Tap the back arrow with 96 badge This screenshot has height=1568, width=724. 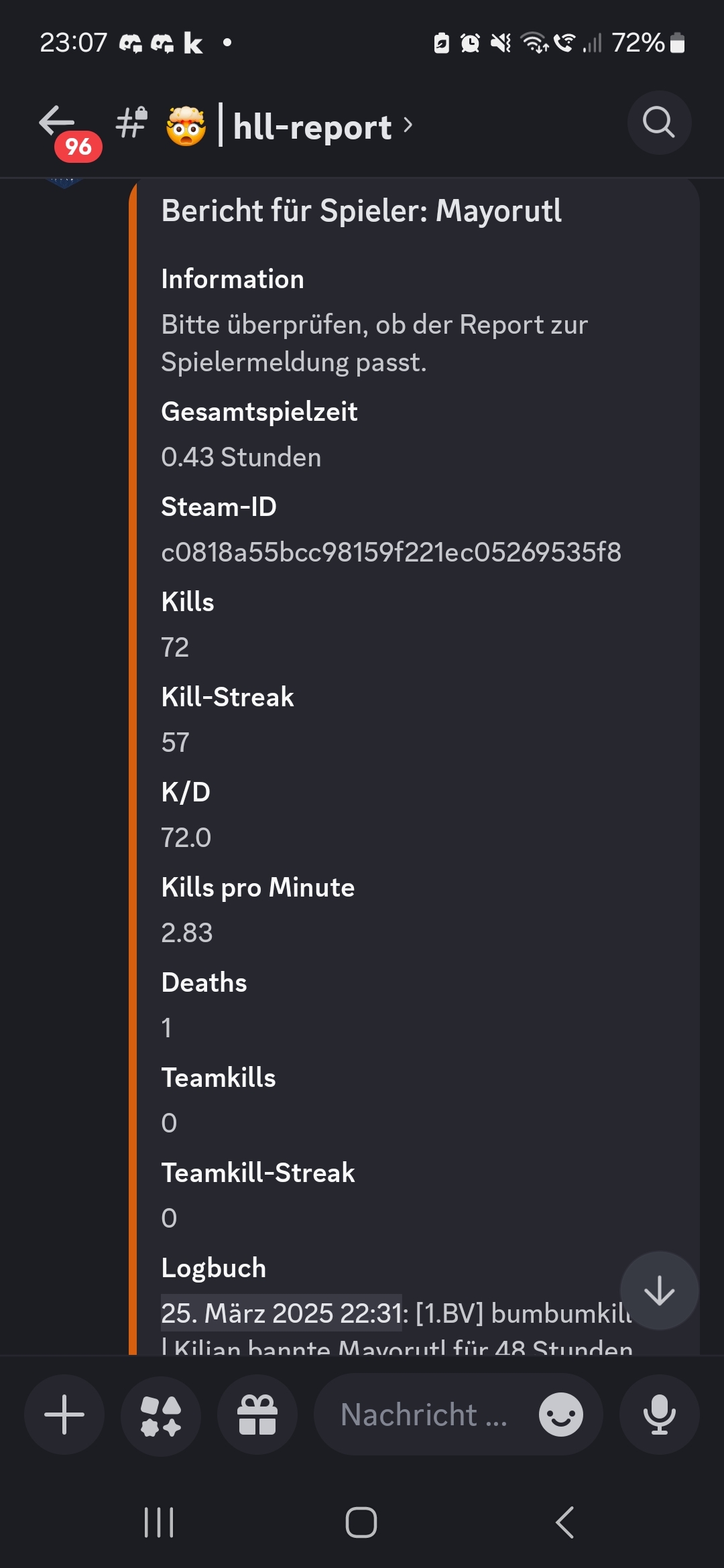(x=58, y=123)
